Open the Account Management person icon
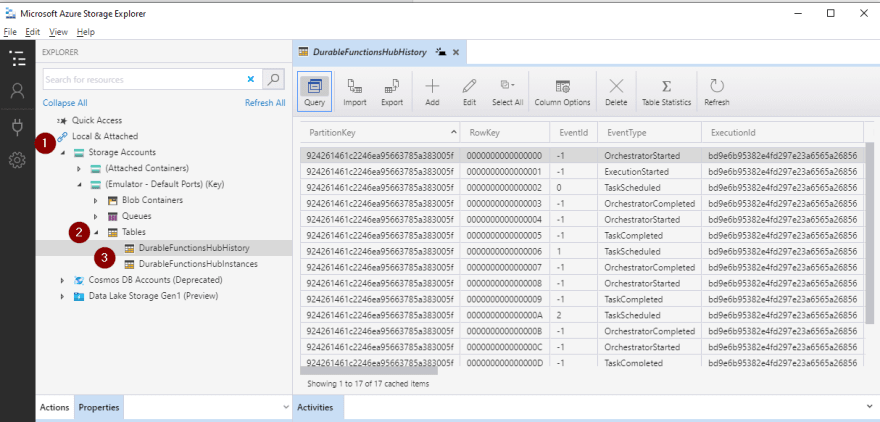Image resolution: width=880 pixels, height=422 pixels. click(x=17, y=91)
